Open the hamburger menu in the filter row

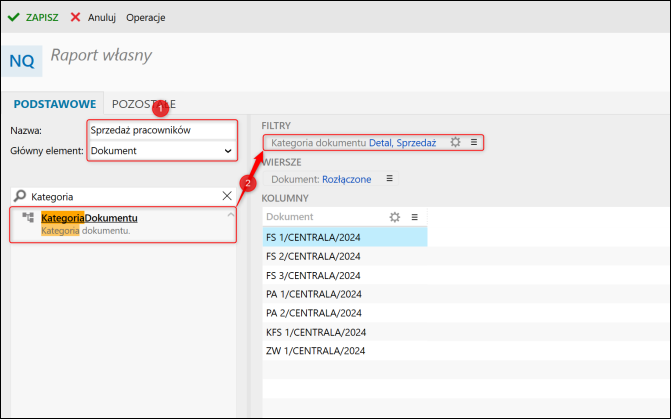tap(473, 143)
